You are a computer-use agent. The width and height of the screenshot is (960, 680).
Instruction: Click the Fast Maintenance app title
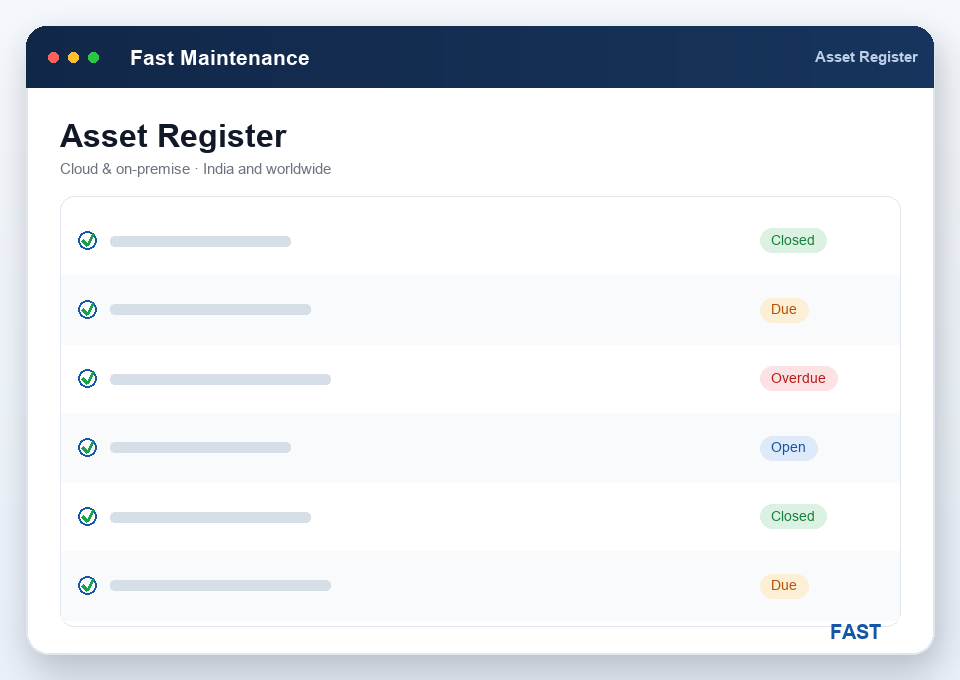click(x=220, y=58)
